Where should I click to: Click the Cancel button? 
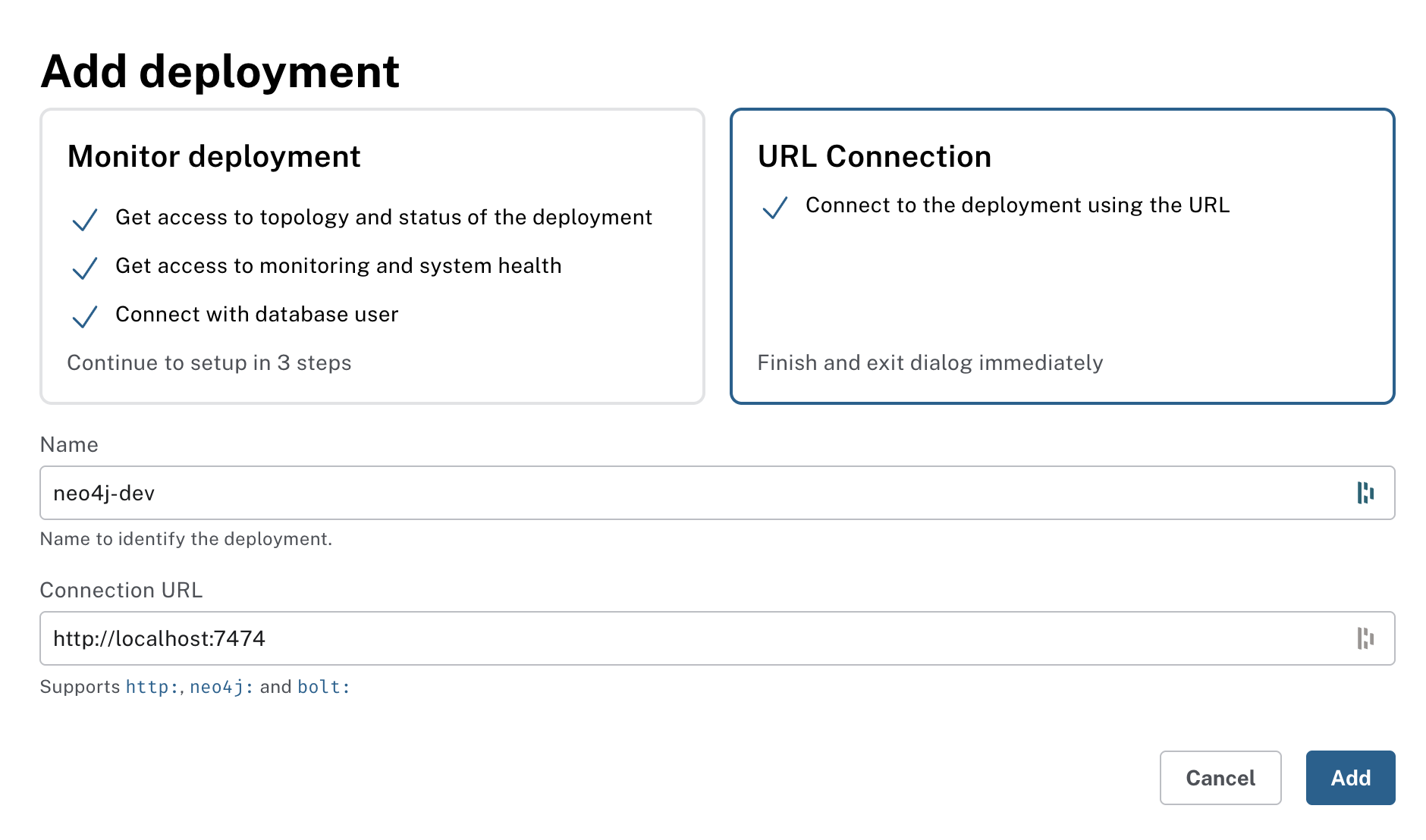[x=1220, y=778]
